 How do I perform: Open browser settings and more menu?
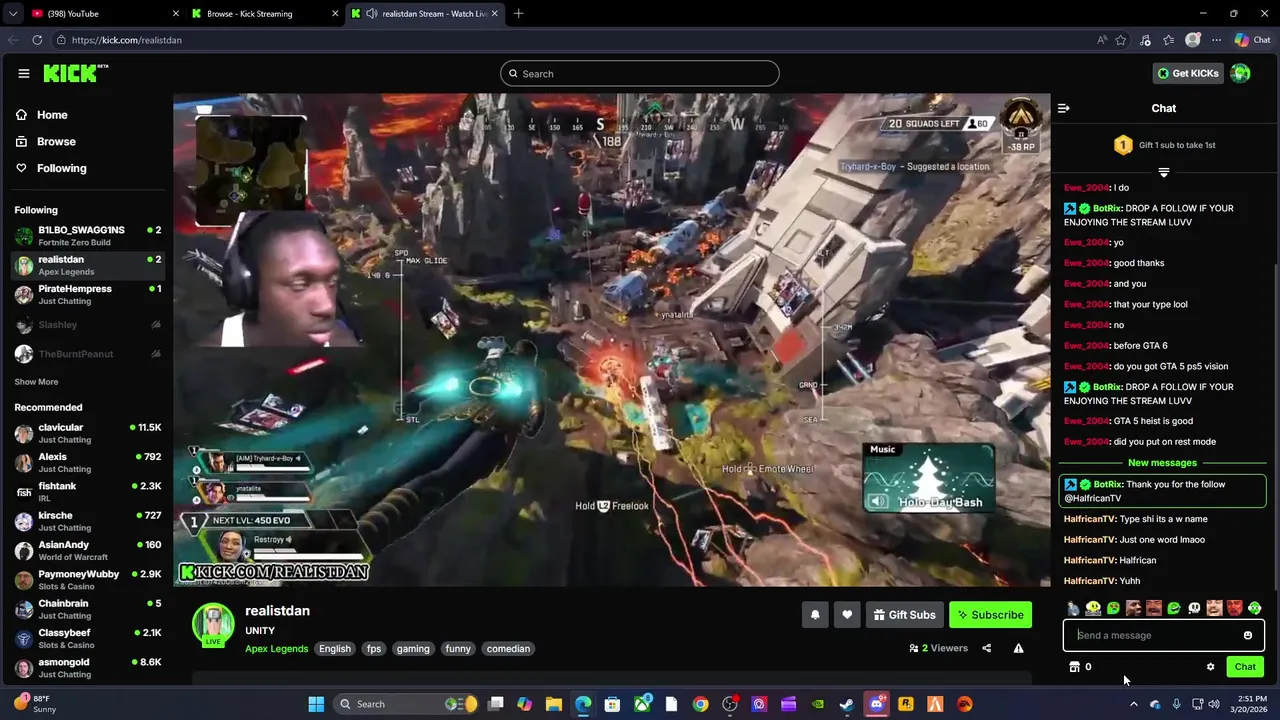click(1216, 40)
